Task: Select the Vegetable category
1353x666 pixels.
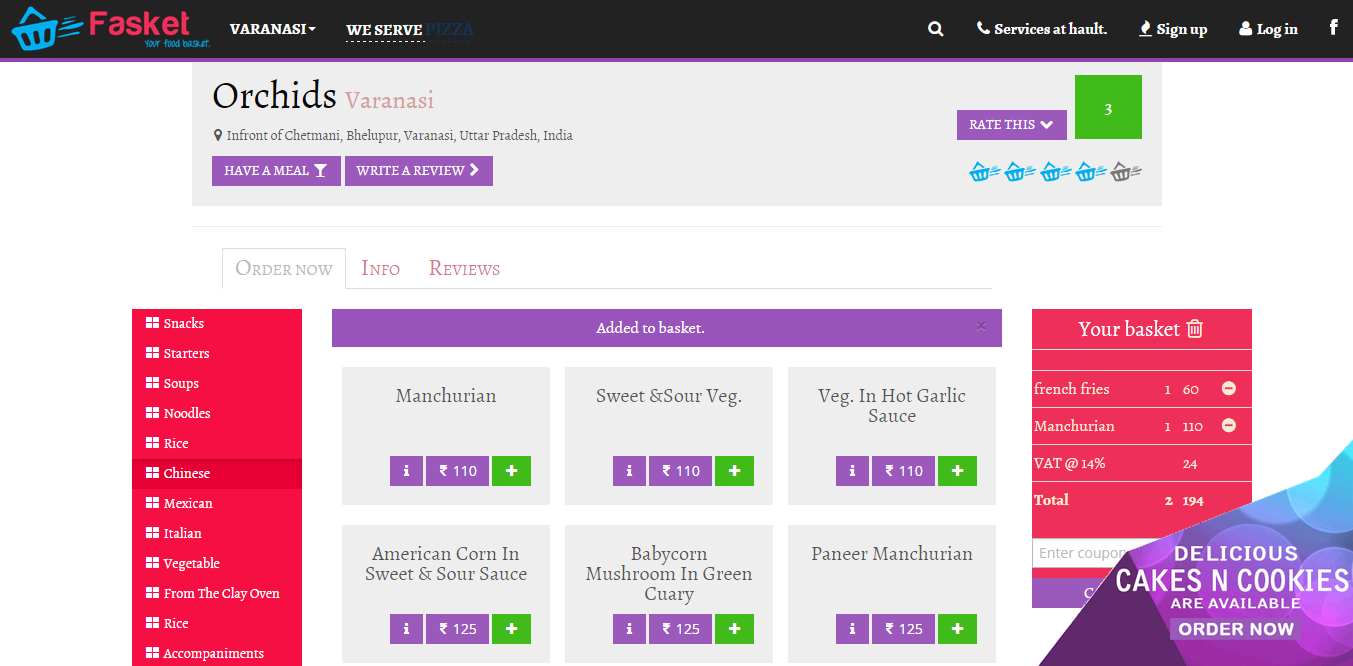Action: (x=217, y=563)
